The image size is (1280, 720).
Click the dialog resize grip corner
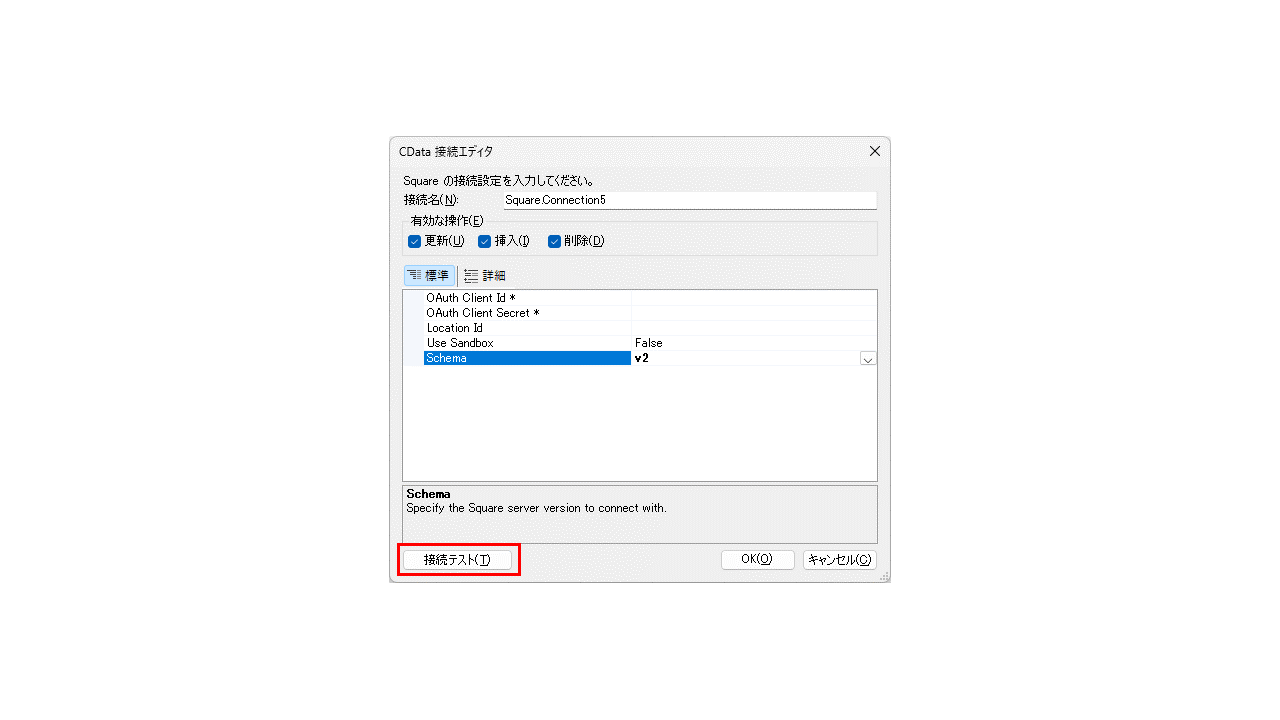tap(884, 576)
